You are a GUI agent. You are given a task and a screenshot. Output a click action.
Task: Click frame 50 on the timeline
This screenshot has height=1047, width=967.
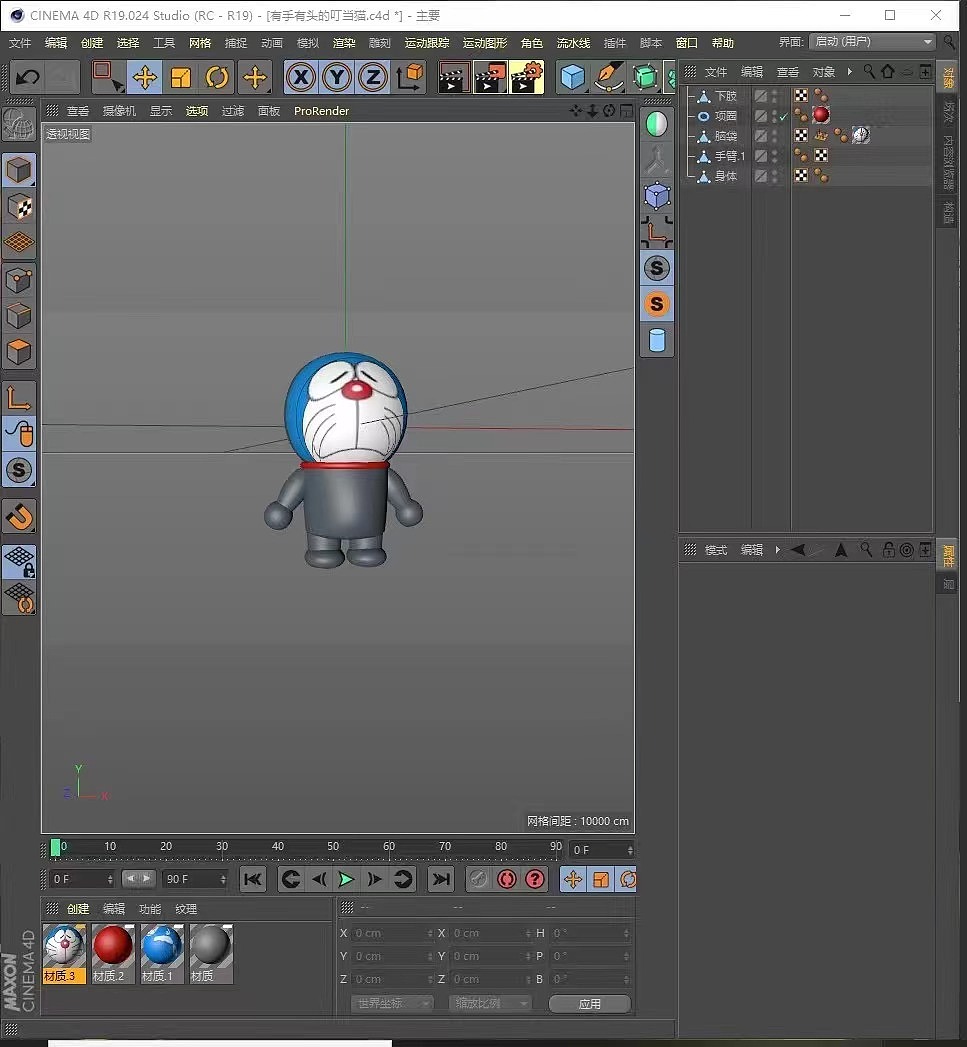pos(333,847)
